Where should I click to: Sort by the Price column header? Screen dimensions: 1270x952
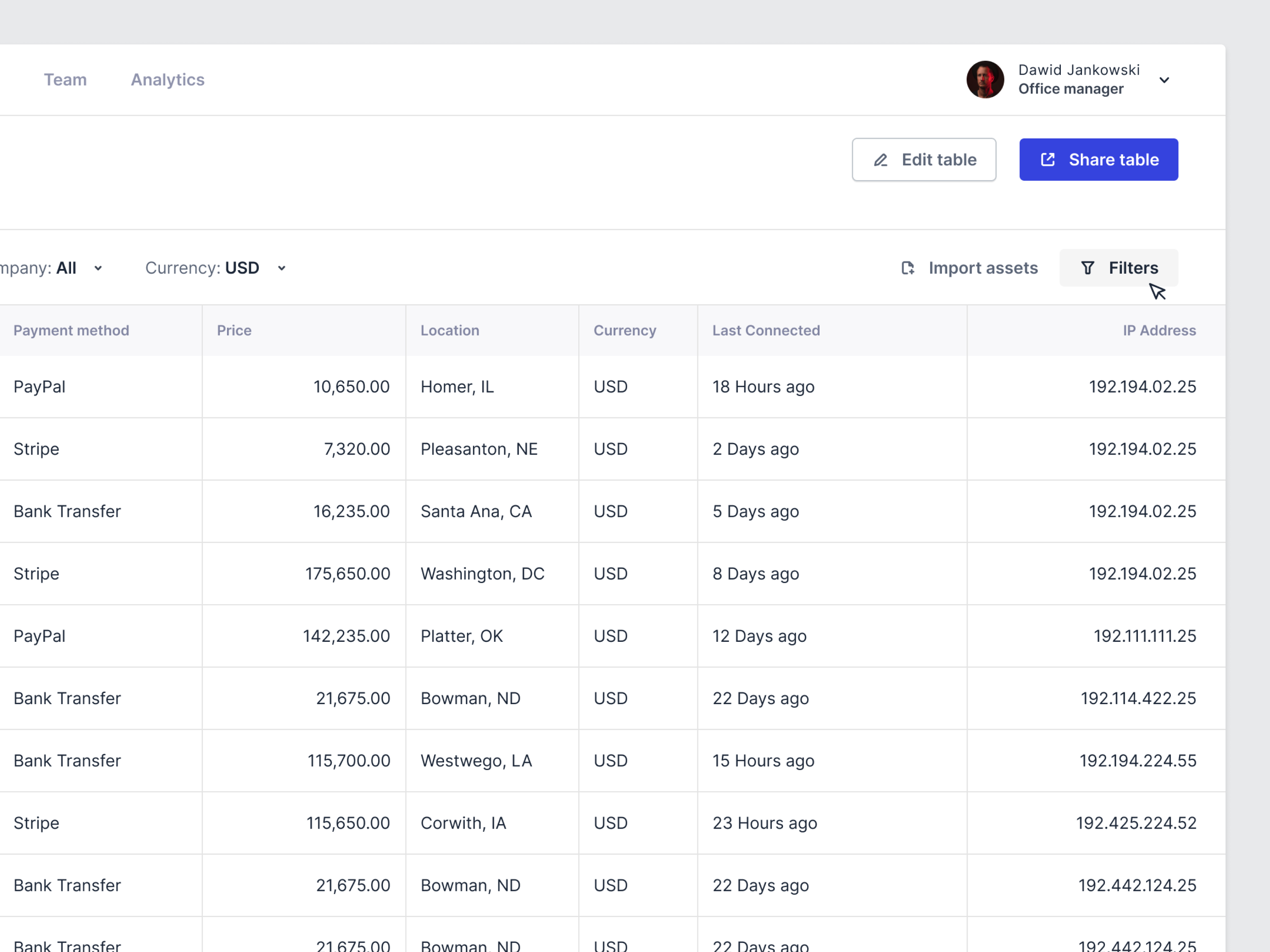tap(234, 330)
